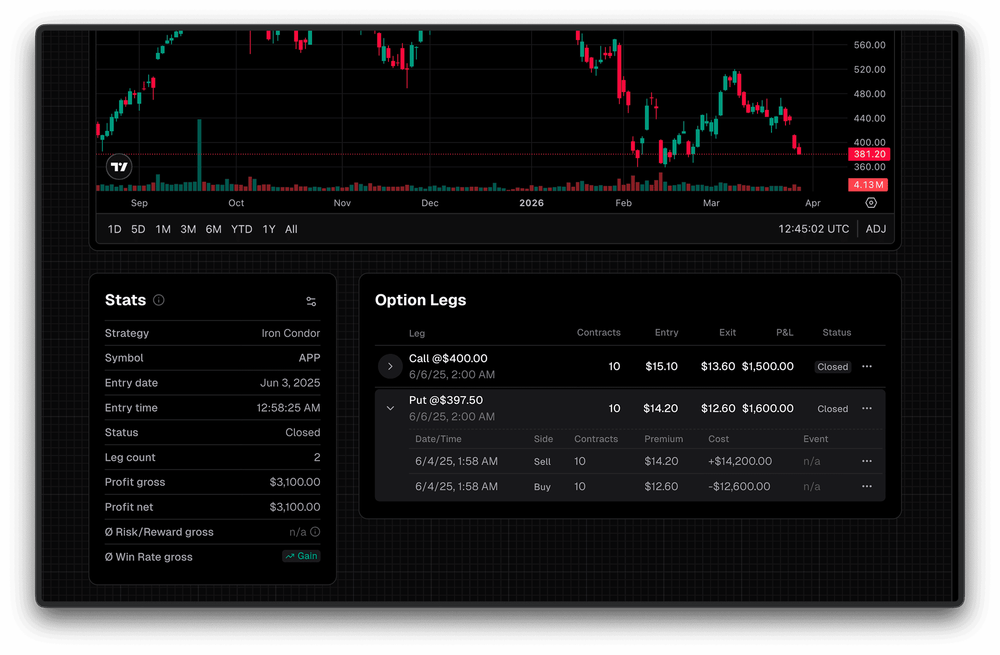Screen dimensions: 1000x655
Task: Click the Contracts header in Option Legs
Action: [598, 332]
